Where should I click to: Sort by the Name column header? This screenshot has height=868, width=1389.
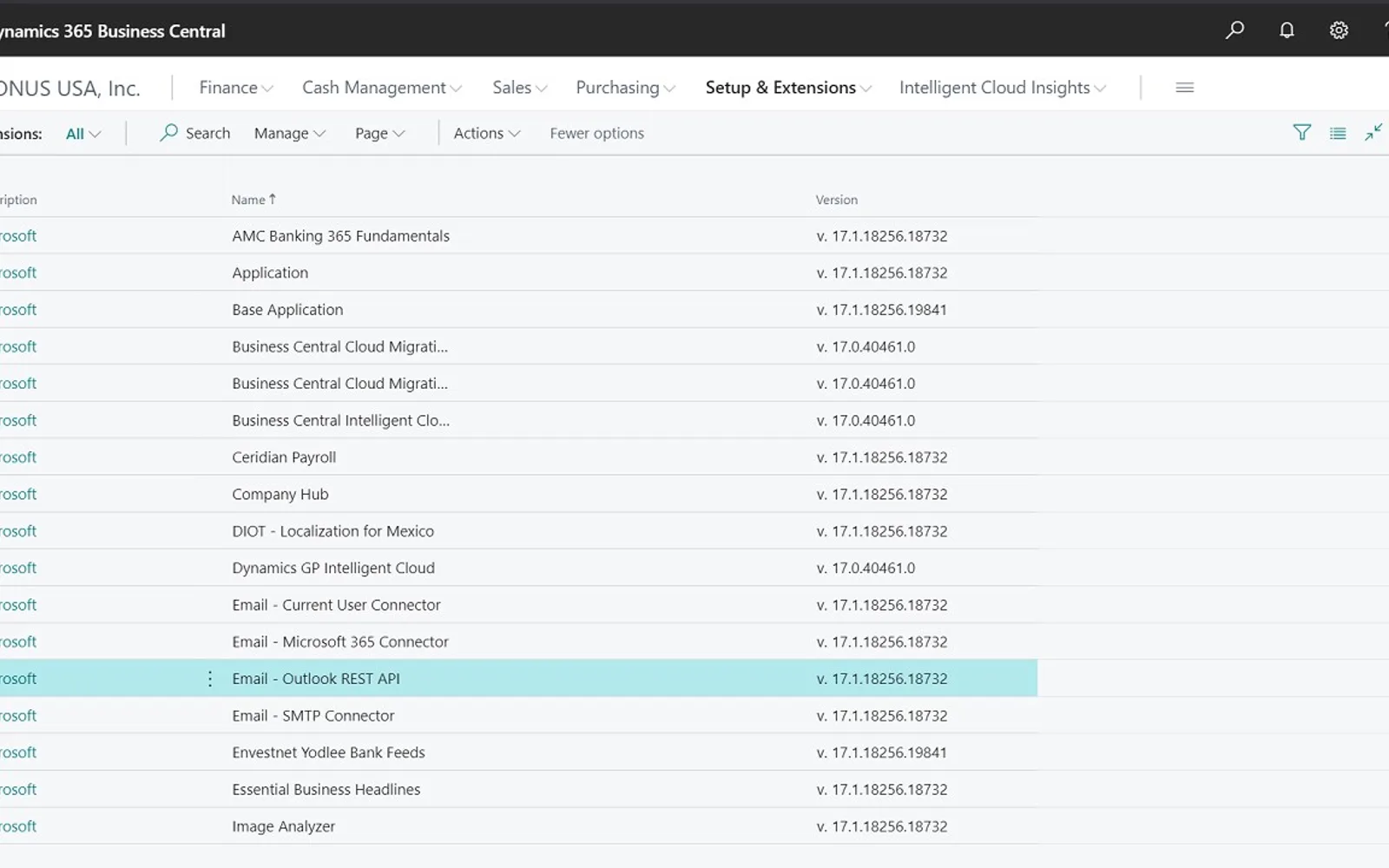[253, 200]
